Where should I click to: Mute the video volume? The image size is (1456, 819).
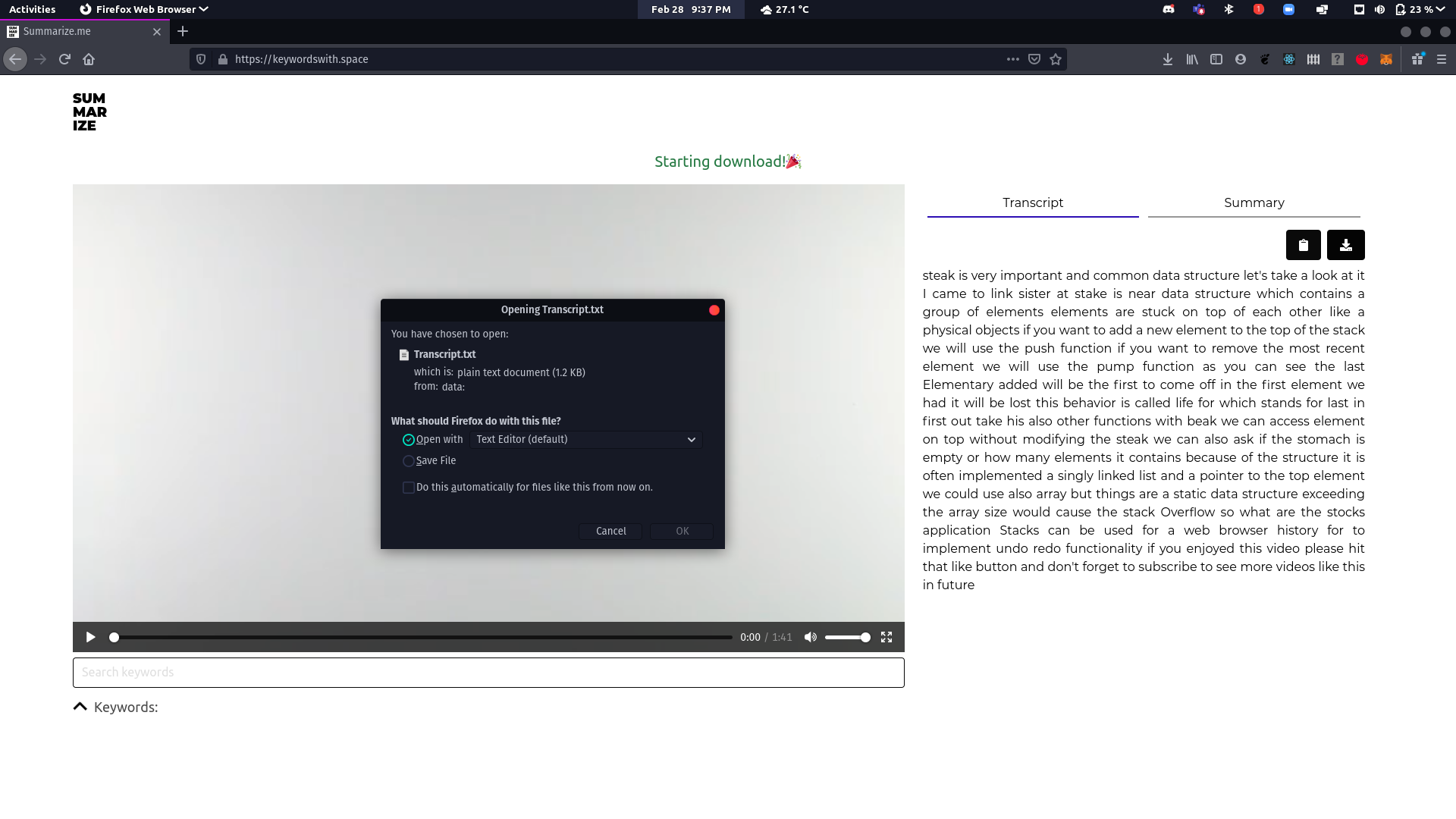pyautogui.click(x=811, y=637)
